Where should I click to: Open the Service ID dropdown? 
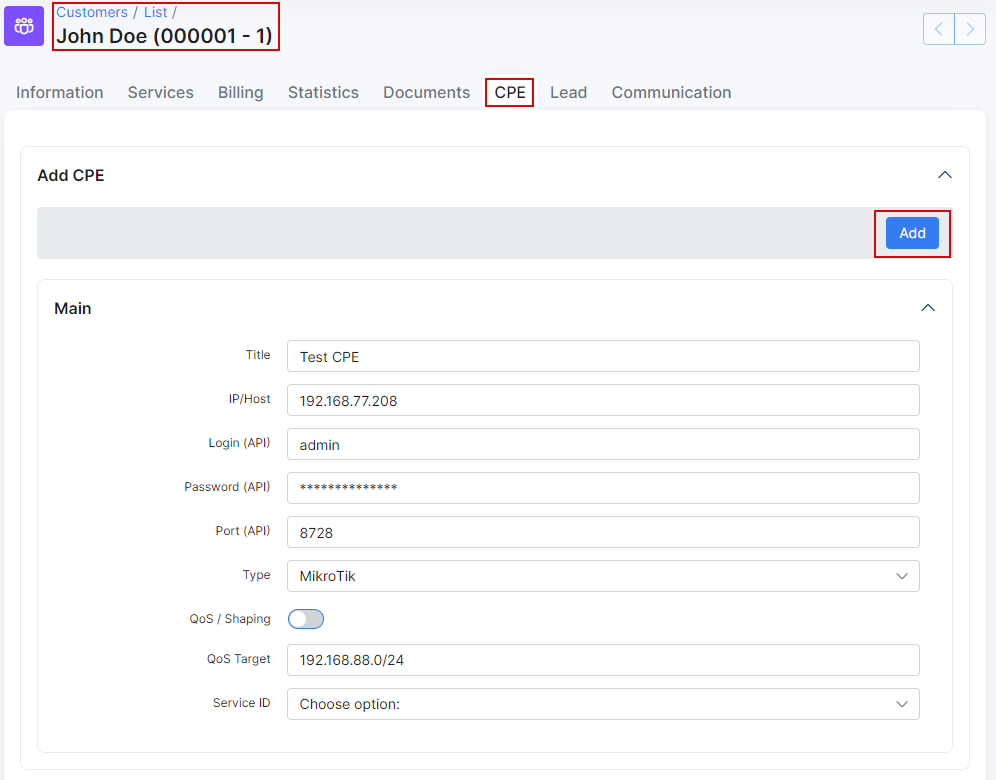[603, 704]
